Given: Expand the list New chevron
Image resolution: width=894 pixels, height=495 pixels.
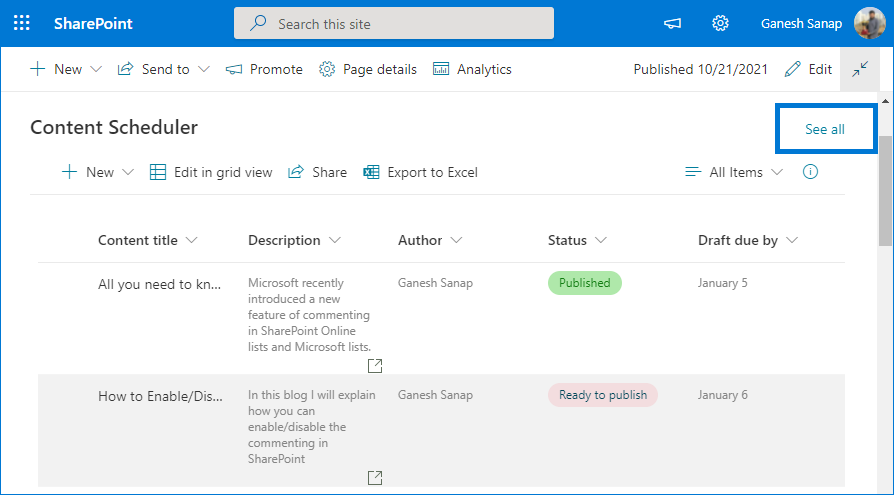Looking at the screenshot, I should (128, 172).
